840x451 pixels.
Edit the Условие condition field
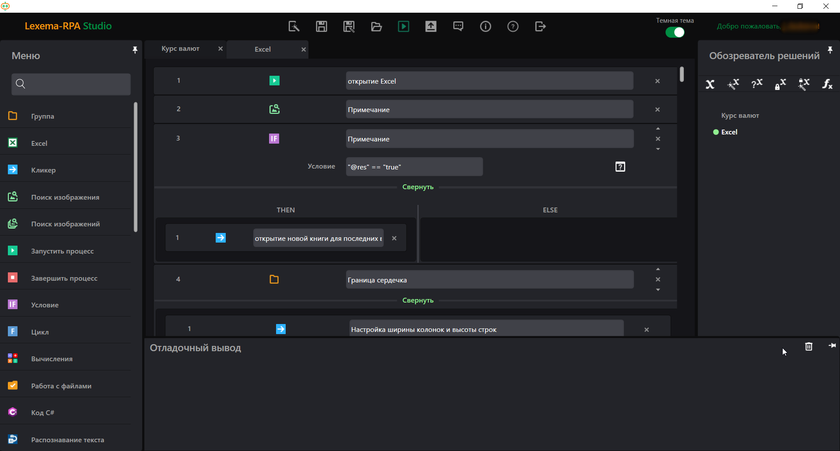click(414, 167)
